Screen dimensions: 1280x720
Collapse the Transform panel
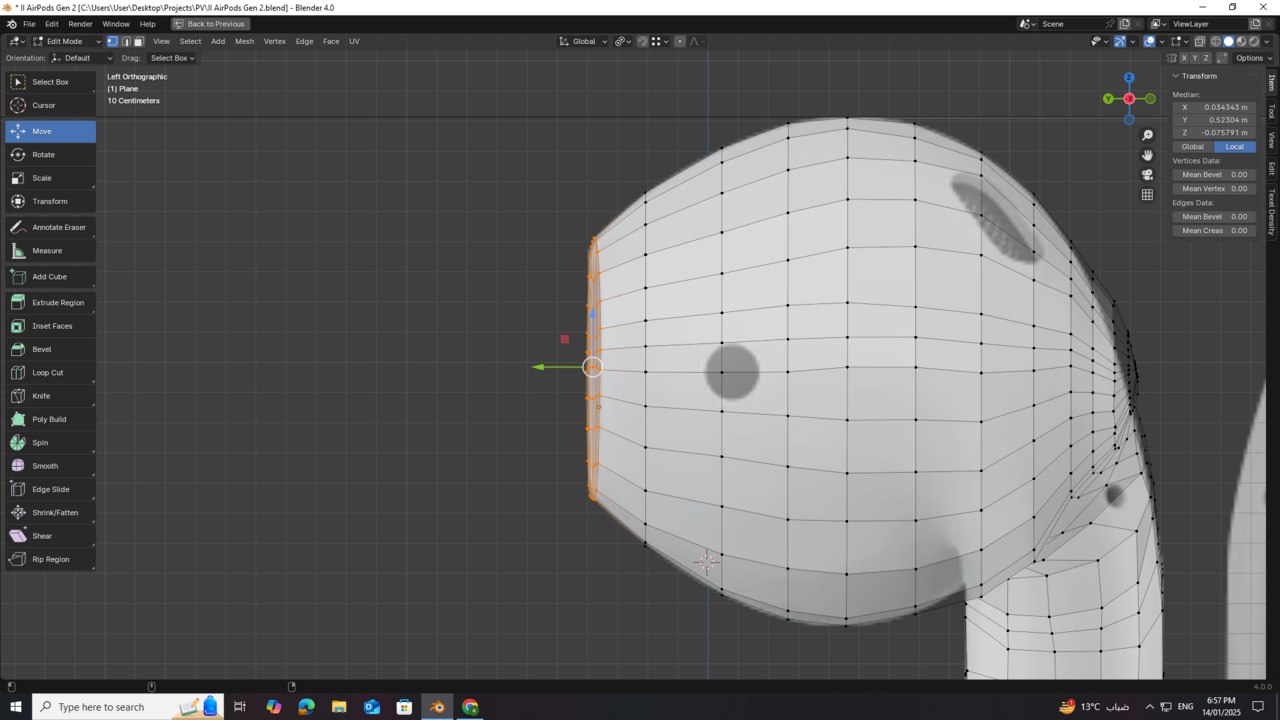point(1176,76)
